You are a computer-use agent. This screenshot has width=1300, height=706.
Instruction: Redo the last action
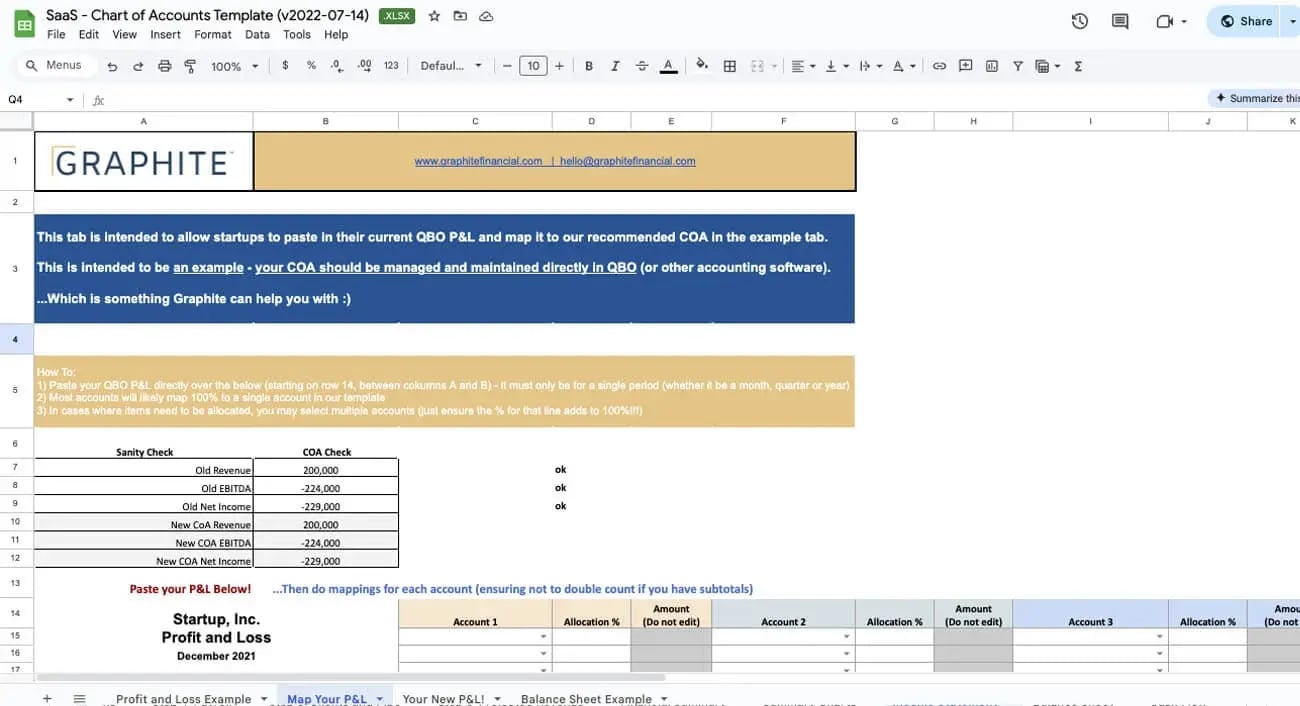click(x=138, y=66)
